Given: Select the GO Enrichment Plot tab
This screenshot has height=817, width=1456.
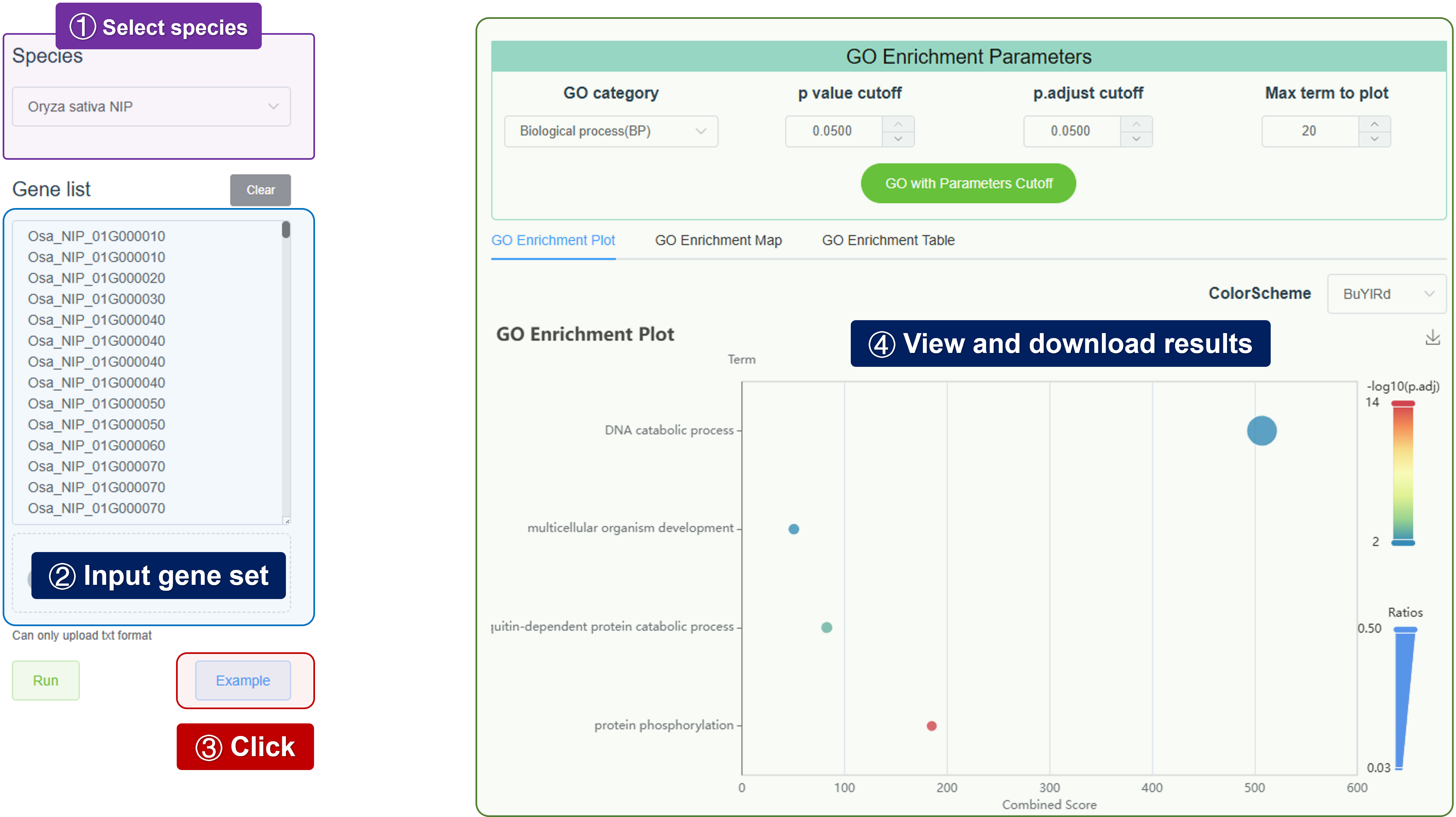Looking at the screenshot, I should pos(552,240).
